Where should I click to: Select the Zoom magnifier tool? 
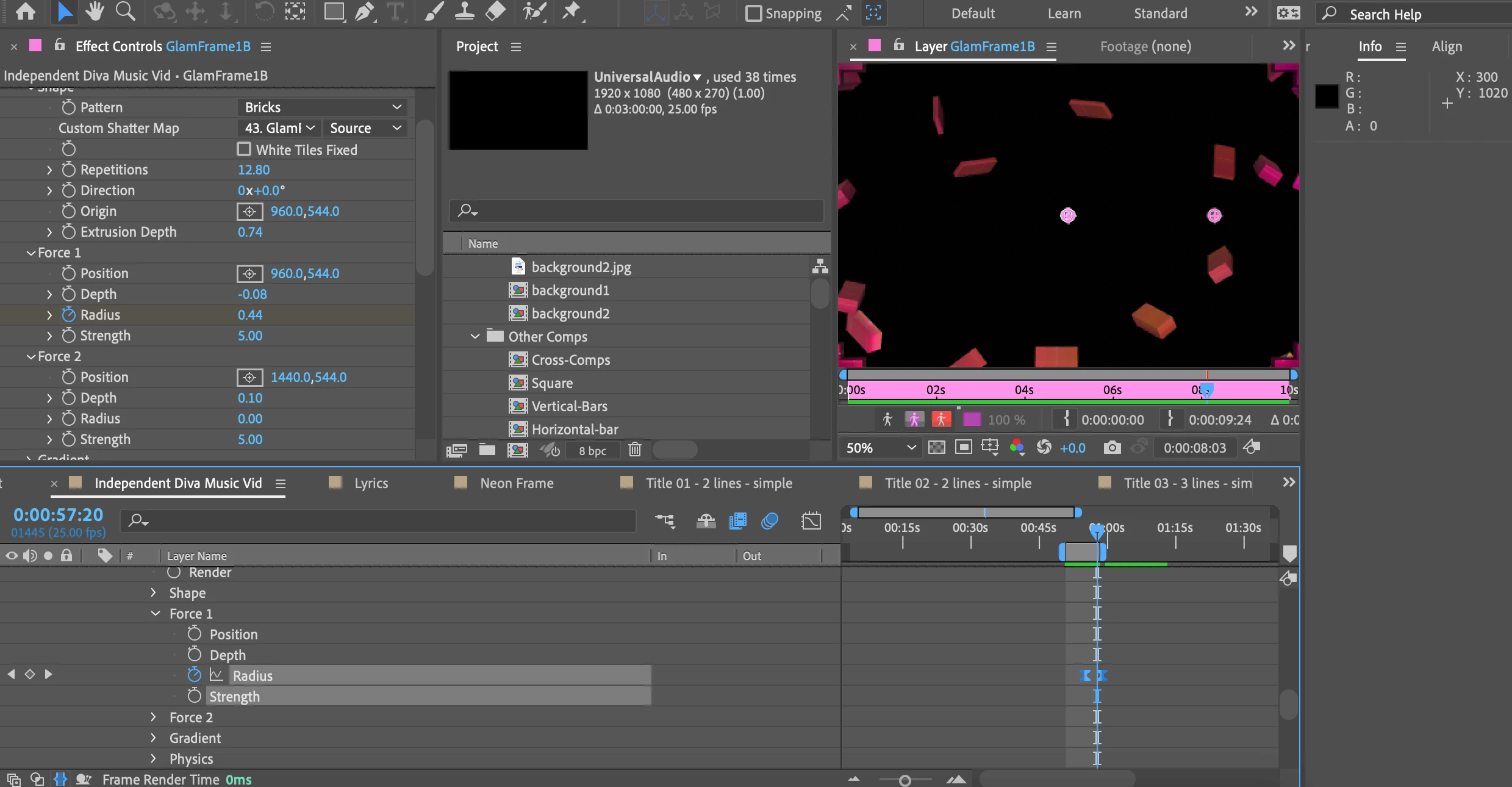[125, 12]
